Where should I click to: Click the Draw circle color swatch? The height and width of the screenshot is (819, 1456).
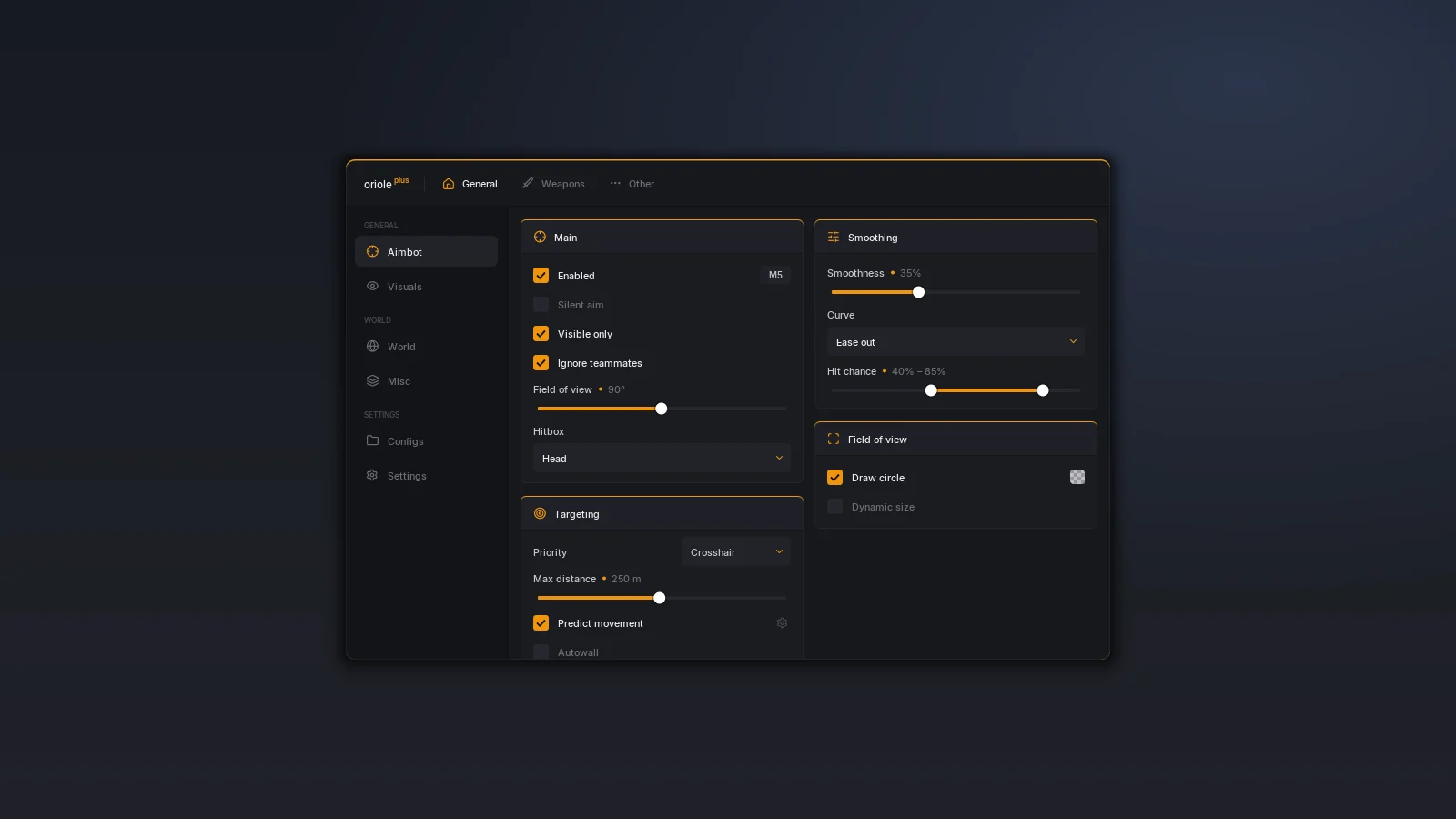pyautogui.click(x=1077, y=477)
